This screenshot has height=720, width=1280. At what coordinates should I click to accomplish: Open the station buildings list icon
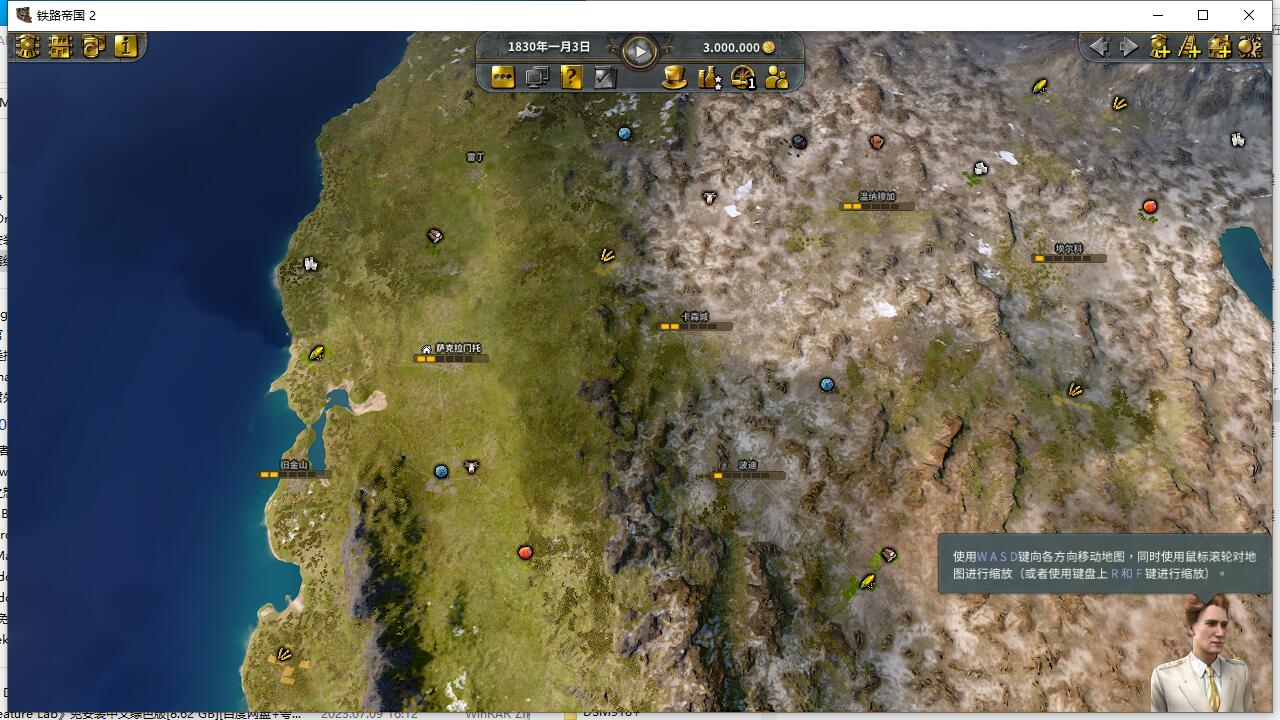click(61, 46)
